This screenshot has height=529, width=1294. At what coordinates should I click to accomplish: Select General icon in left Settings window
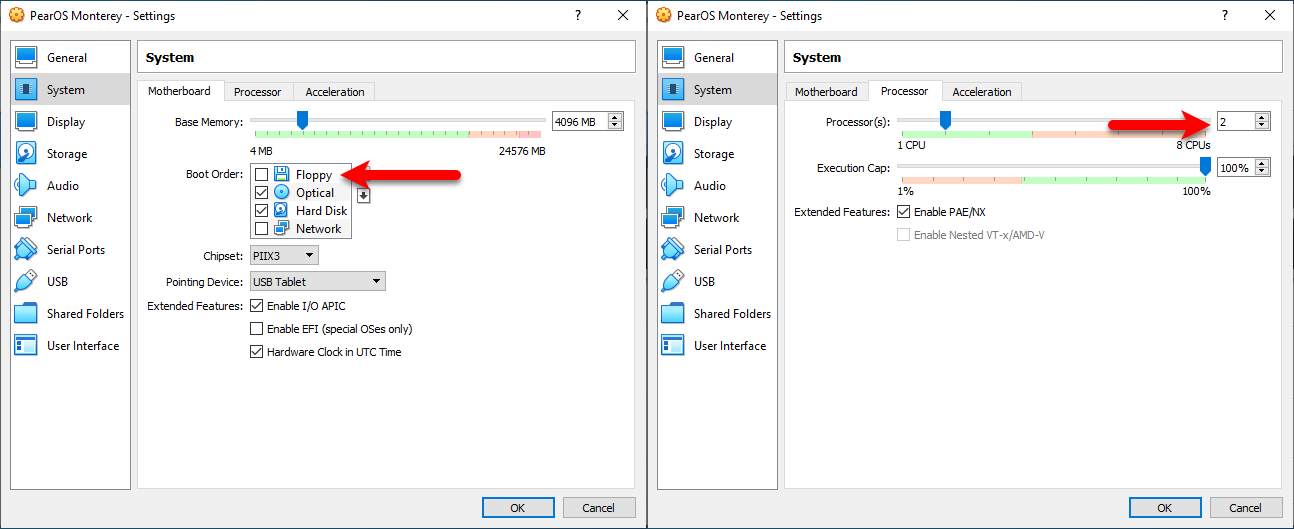(26, 57)
